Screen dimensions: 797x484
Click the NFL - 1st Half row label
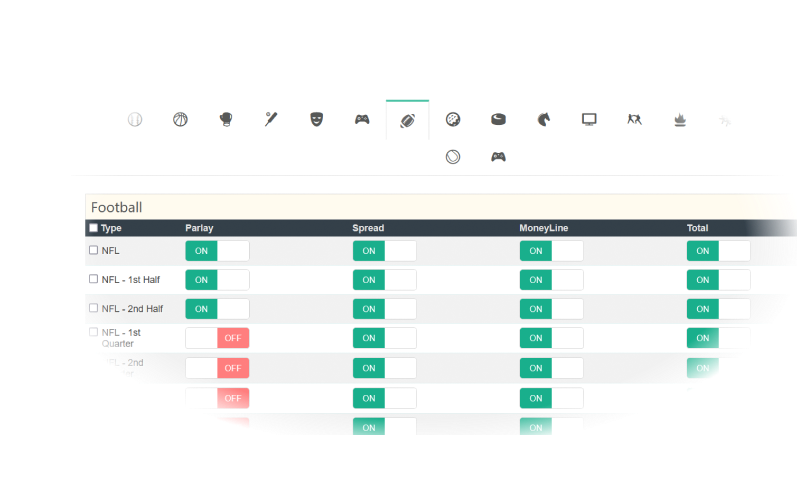coord(131,280)
